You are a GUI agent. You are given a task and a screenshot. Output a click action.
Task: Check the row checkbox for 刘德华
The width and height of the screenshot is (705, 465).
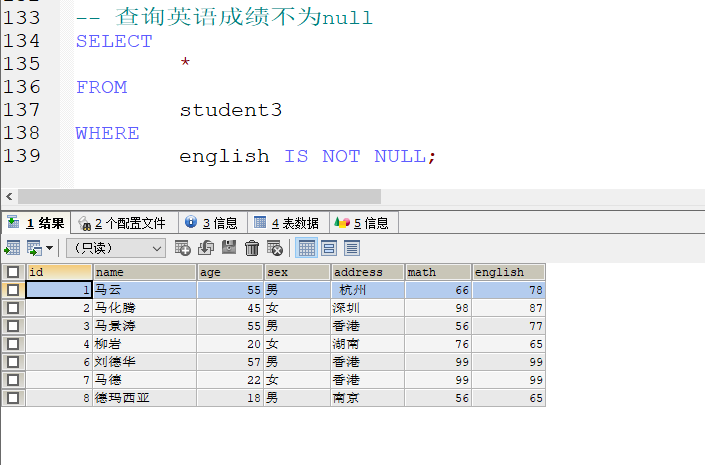click(13, 362)
